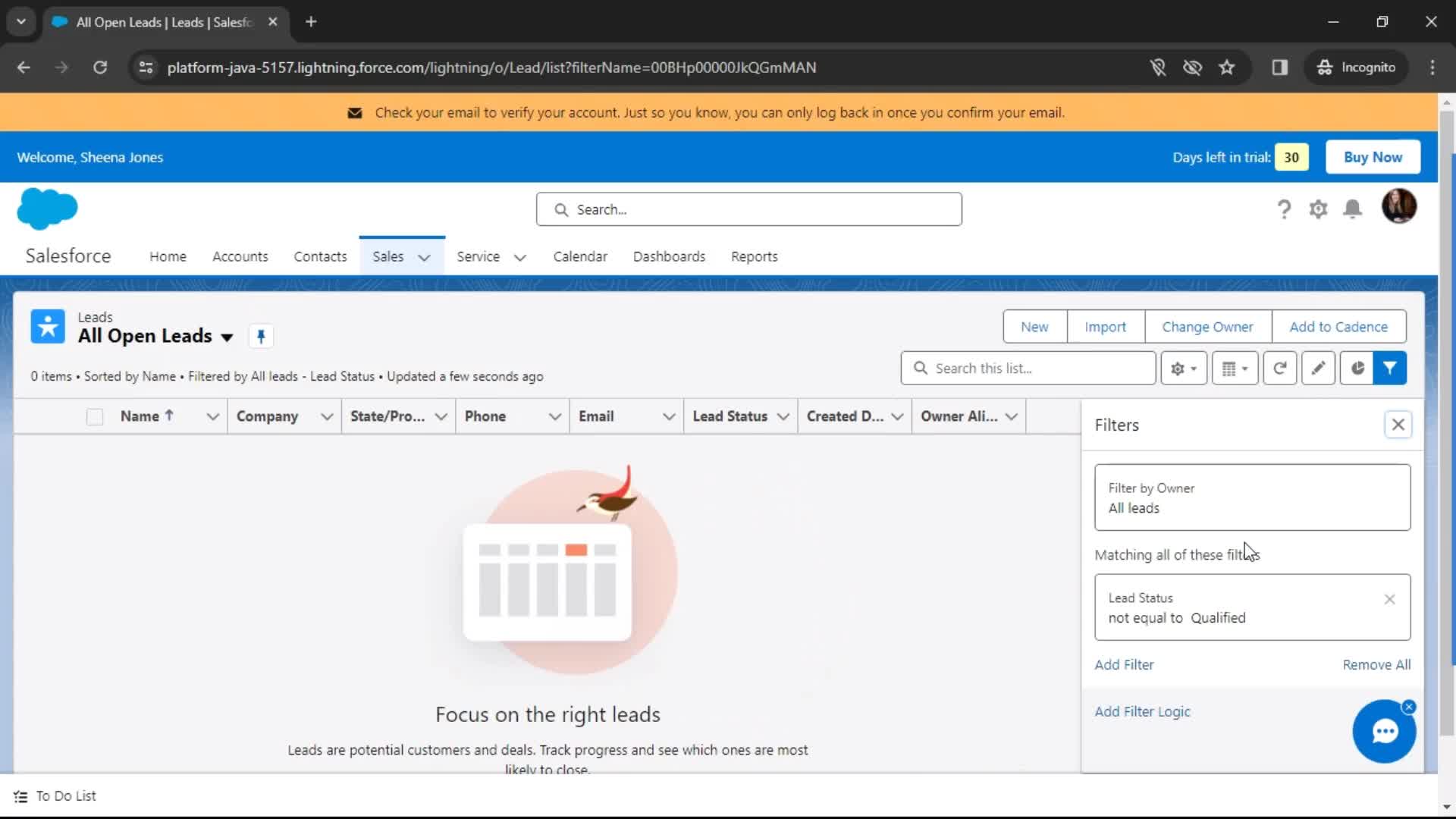Viewport: 1456px width, 819px height.
Task: Click the Buy Now button
Action: click(1373, 157)
